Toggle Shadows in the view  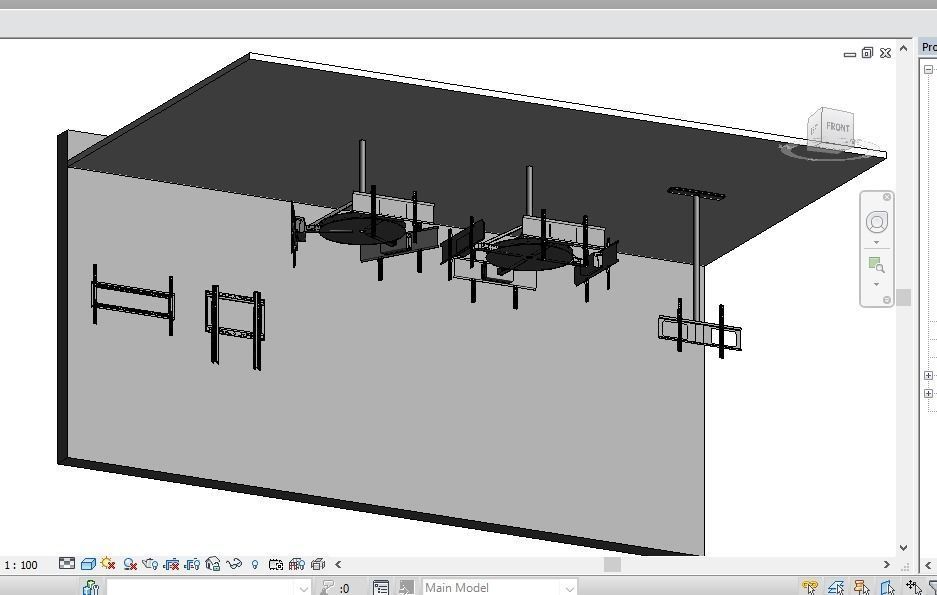129,564
